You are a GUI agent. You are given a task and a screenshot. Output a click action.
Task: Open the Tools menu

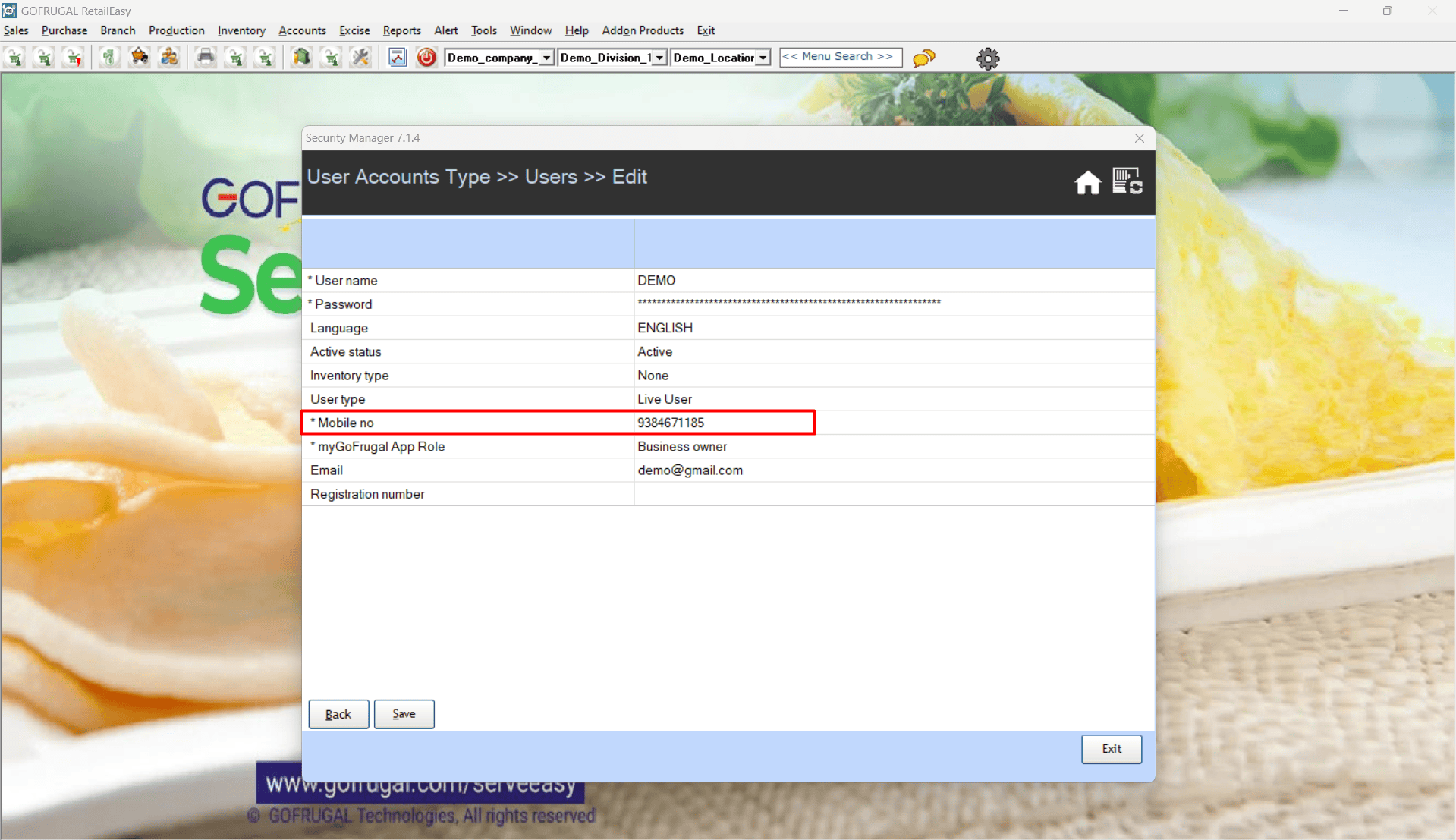point(484,30)
